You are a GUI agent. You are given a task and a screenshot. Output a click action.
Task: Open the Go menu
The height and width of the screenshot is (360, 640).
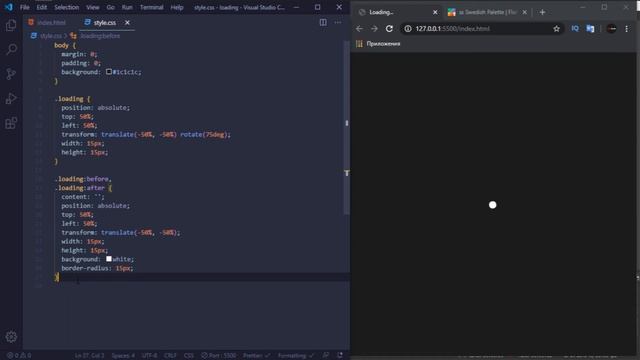point(111,7)
